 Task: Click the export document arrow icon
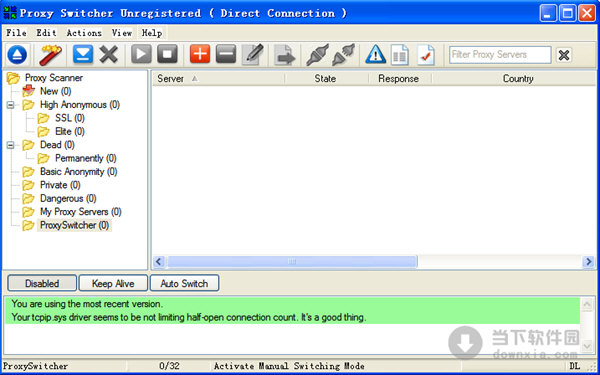(x=285, y=55)
